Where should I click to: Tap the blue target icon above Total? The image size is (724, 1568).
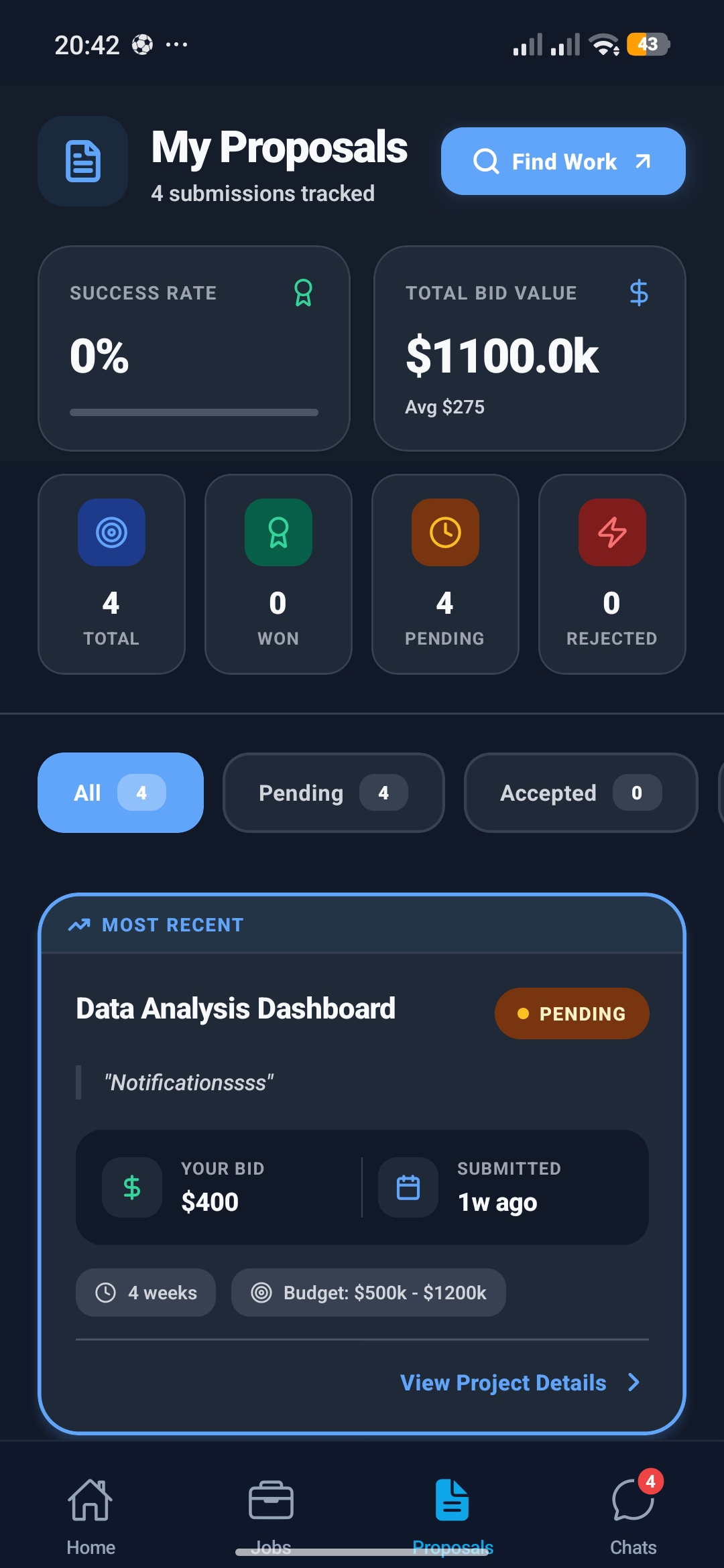click(x=111, y=533)
